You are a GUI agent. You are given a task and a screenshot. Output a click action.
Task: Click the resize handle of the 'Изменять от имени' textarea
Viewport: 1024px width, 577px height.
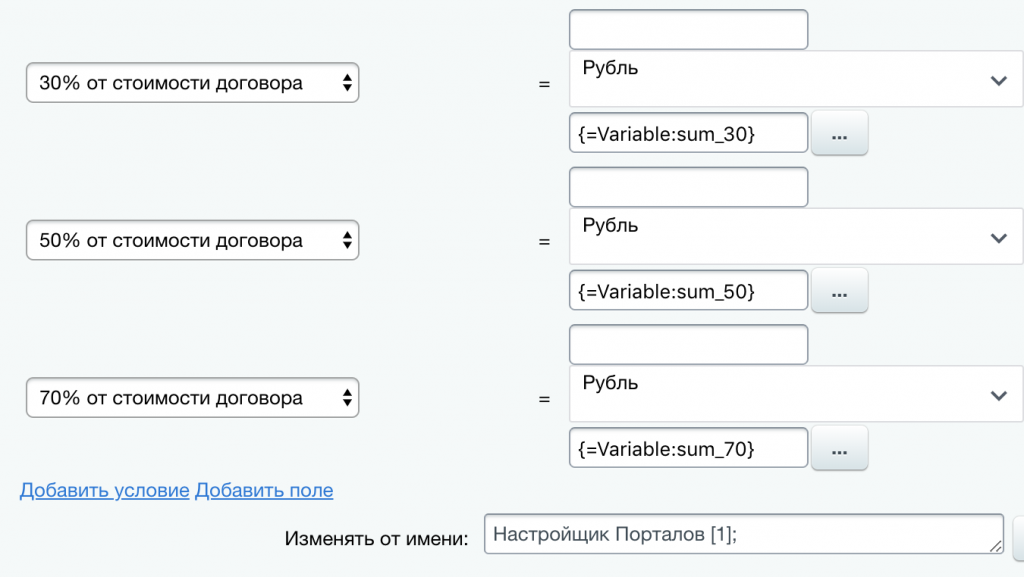click(x=996, y=546)
